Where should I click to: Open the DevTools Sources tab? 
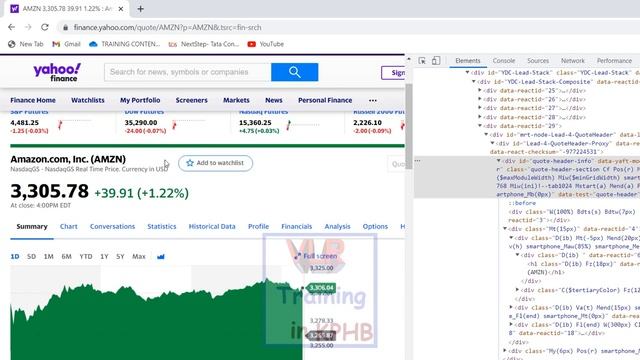(x=538, y=61)
